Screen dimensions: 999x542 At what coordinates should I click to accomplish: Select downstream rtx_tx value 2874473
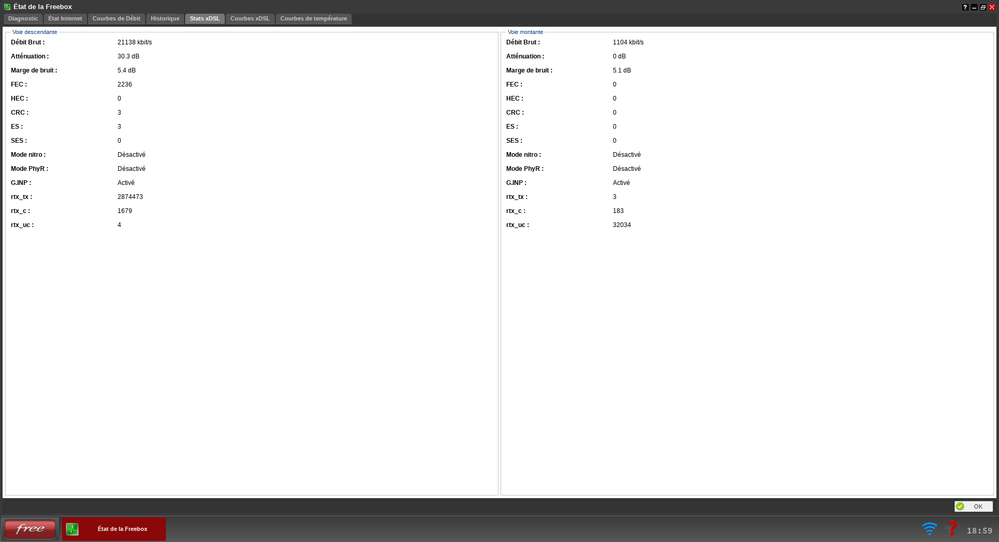(x=130, y=197)
